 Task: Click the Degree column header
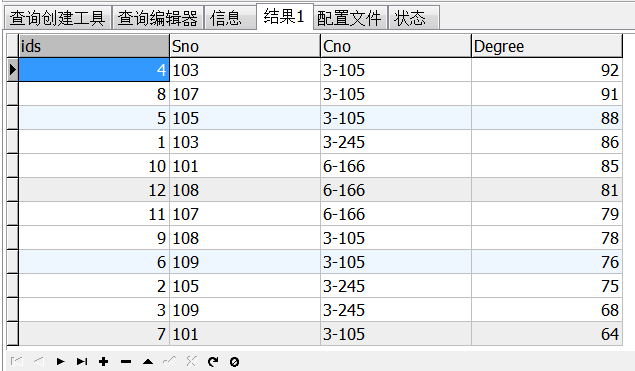point(547,46)
